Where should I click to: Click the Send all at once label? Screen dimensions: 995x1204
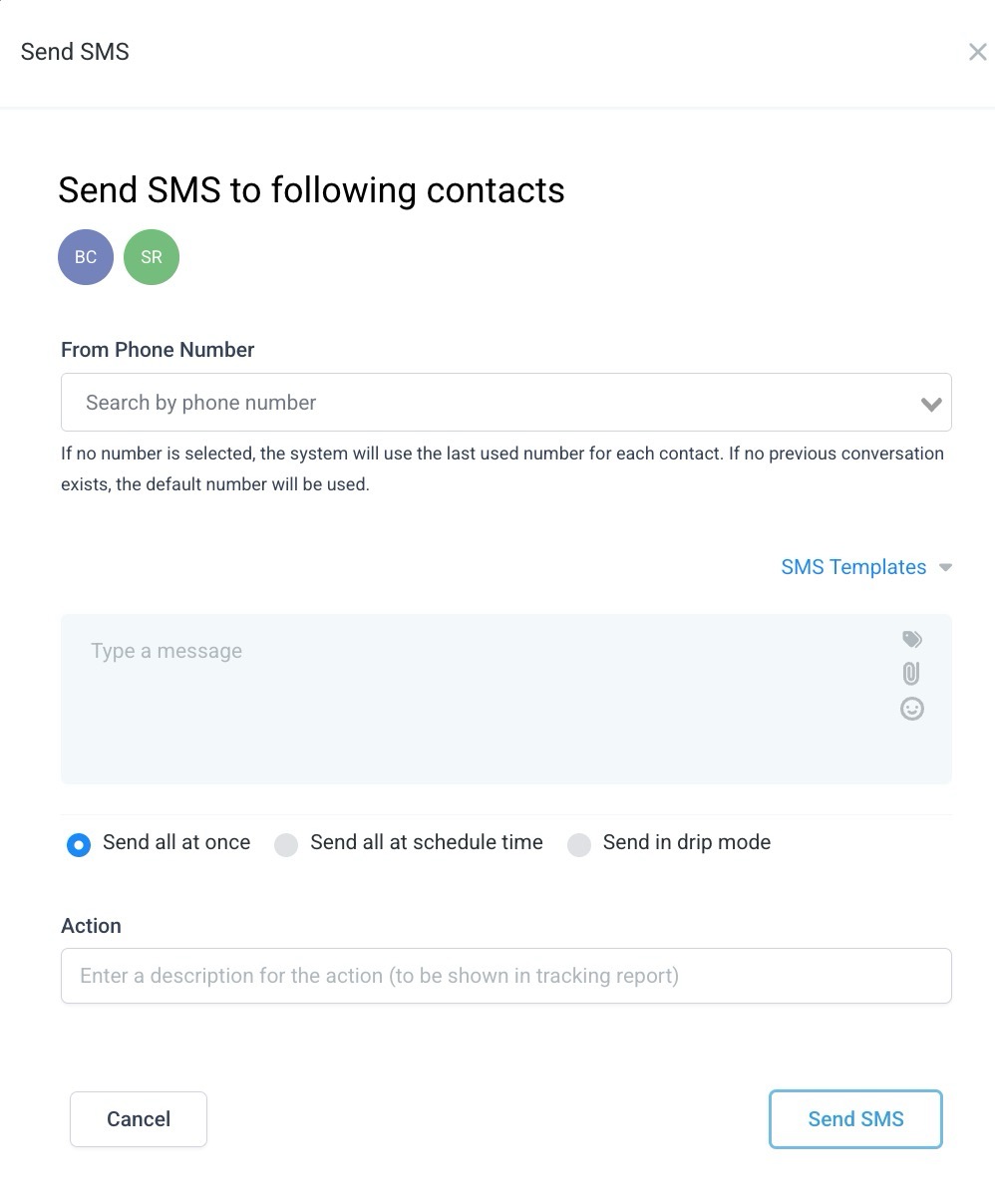(176, 842)
